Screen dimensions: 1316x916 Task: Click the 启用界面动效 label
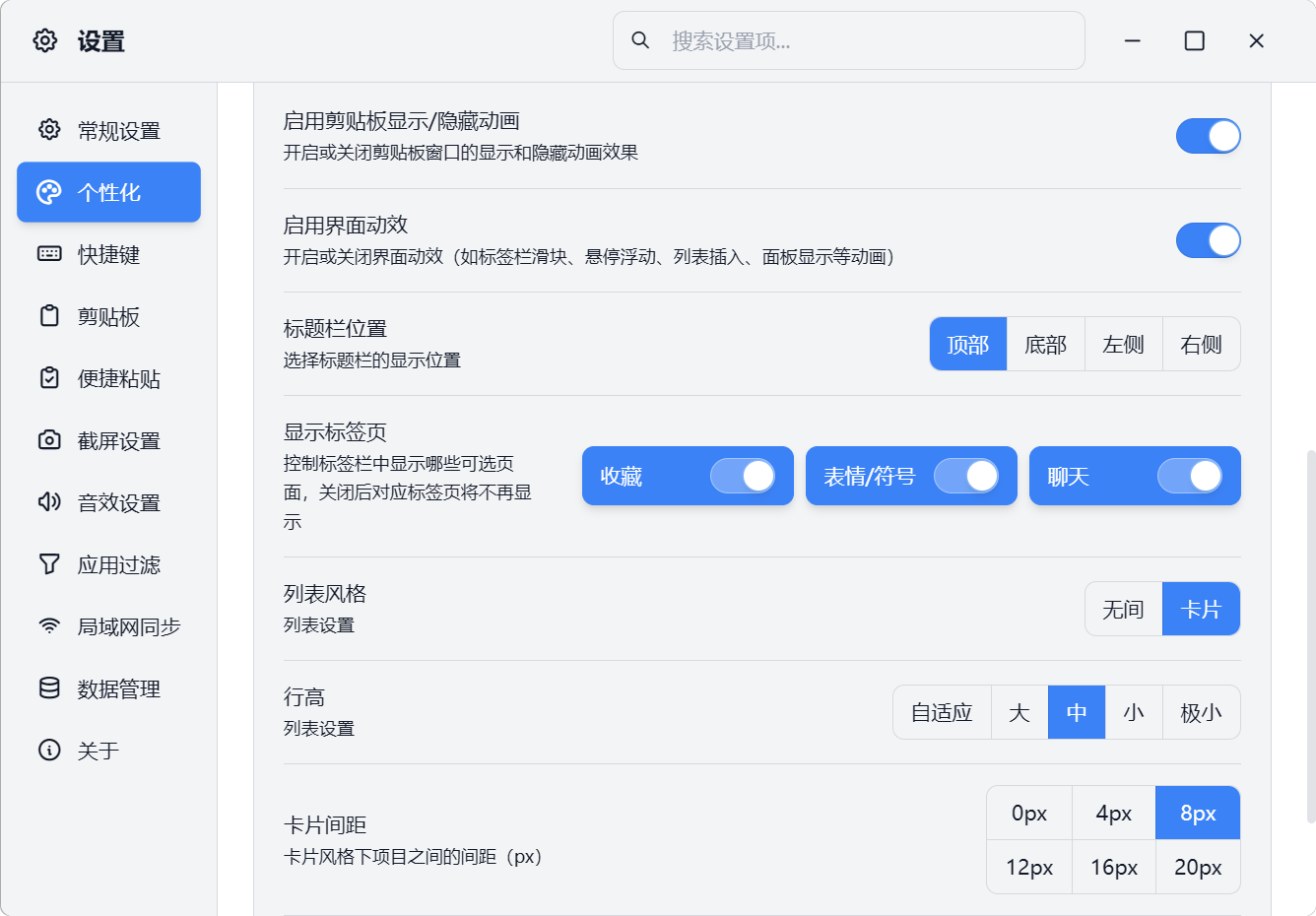pyautogui.click(x=346, y=225)
